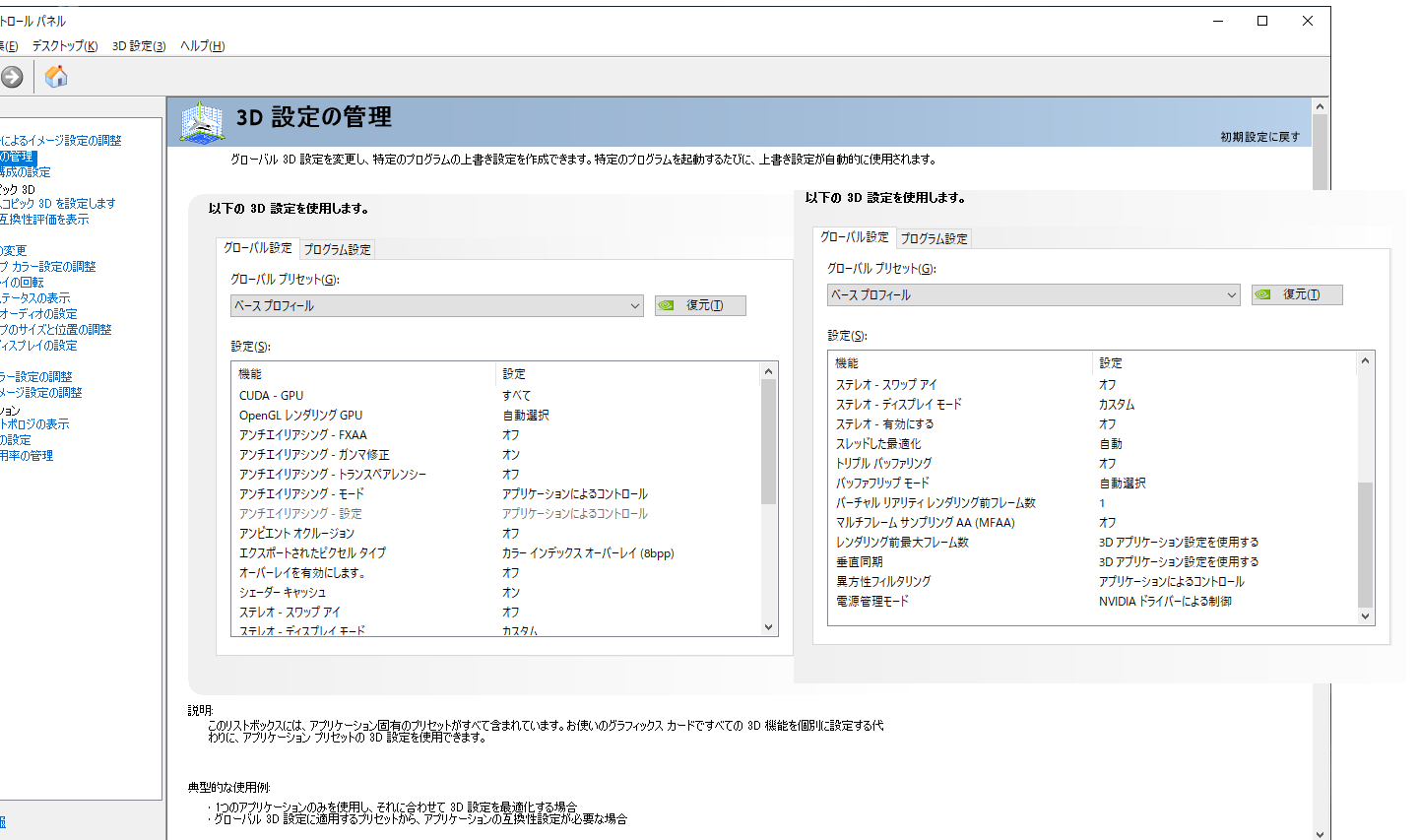This screenshot has width=1419, height=840.
Task: Click the left panel's 復元(I) button
Action: coord(700,306)
